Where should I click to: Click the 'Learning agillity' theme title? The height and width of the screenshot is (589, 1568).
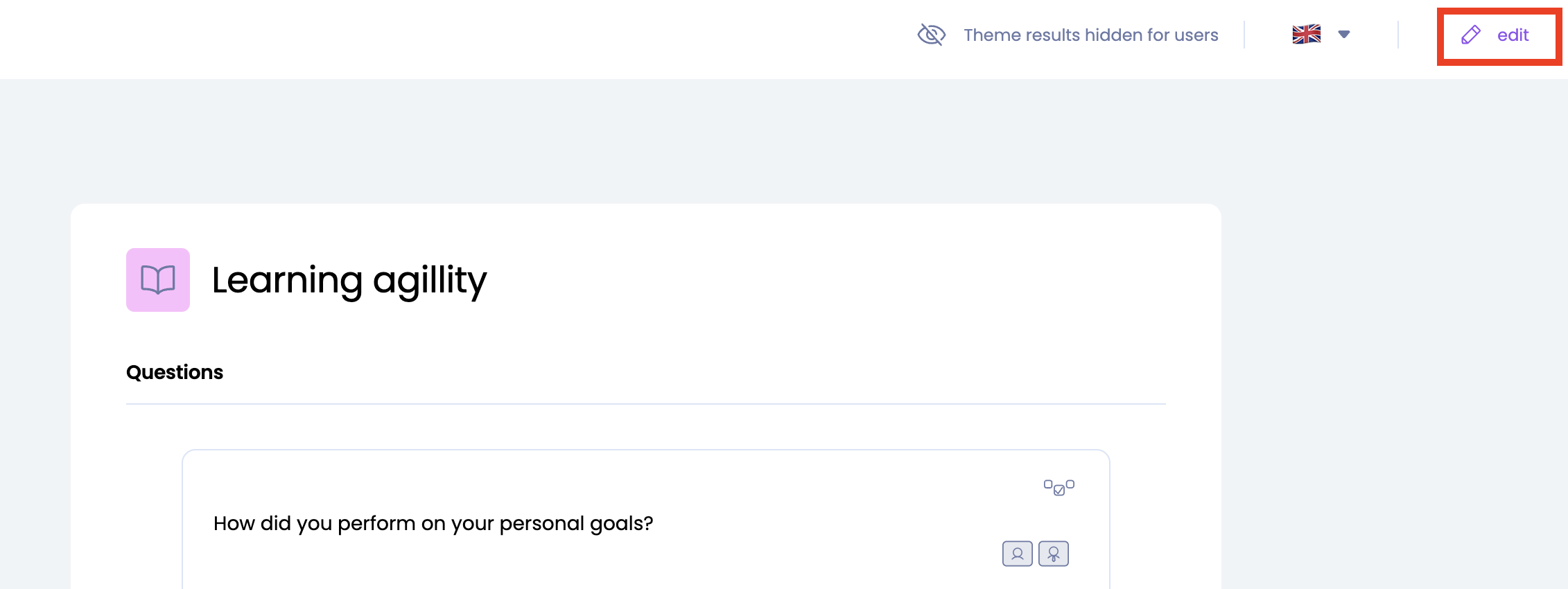tap(349, 281)
